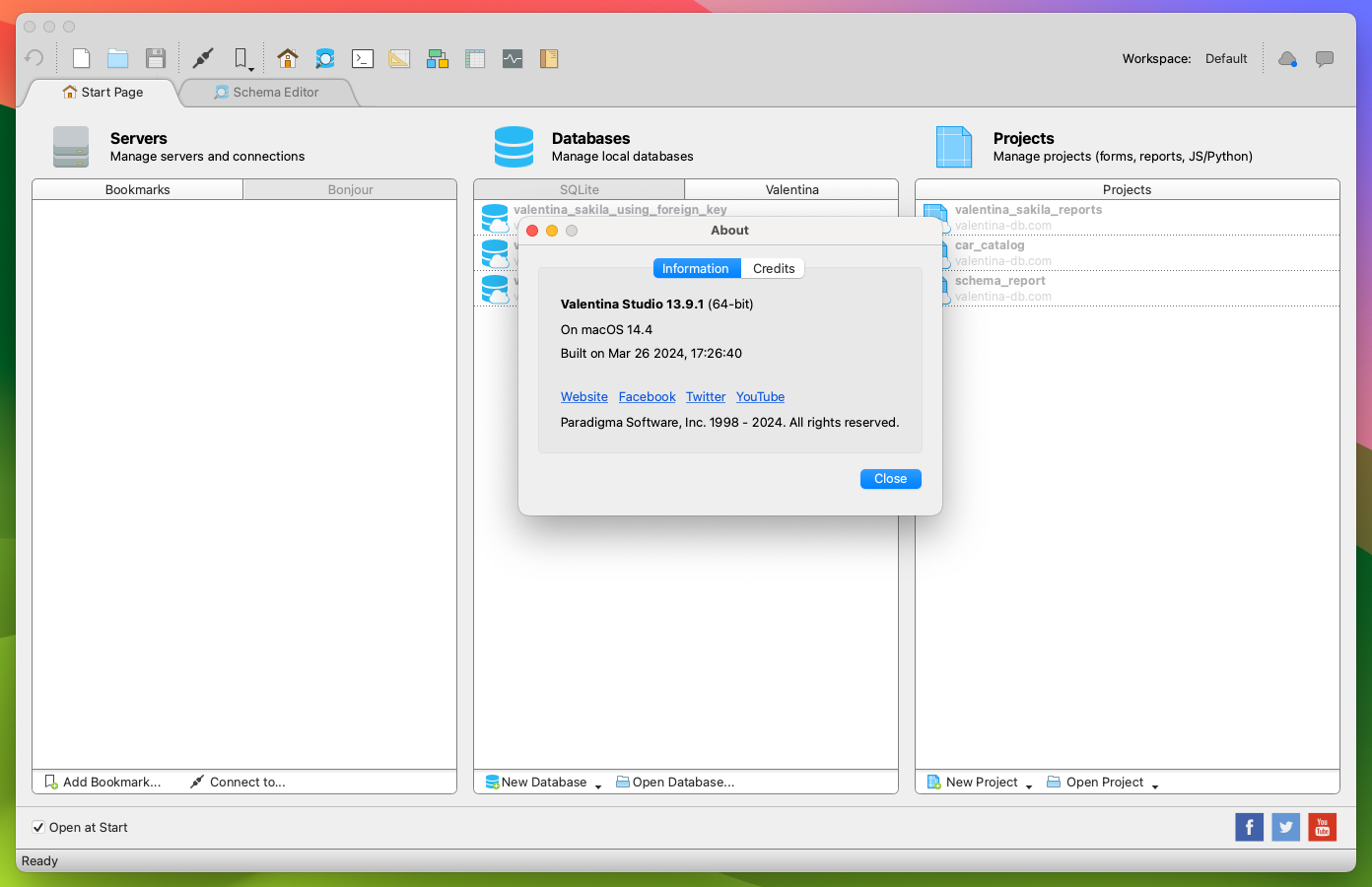Click the valentina_sakila_using_foreign_key database icon
This screenshot has width=1372, height=887.
coord(496,217)
